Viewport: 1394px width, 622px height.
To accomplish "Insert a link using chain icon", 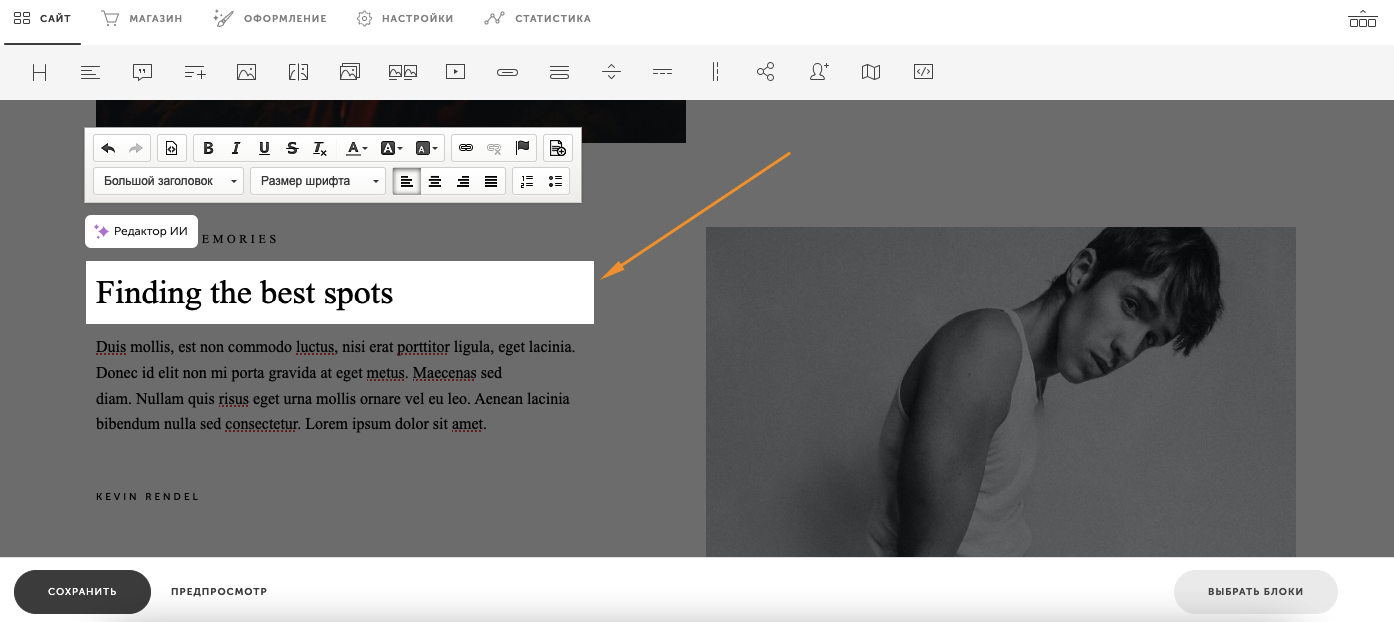I will [466, 148].
